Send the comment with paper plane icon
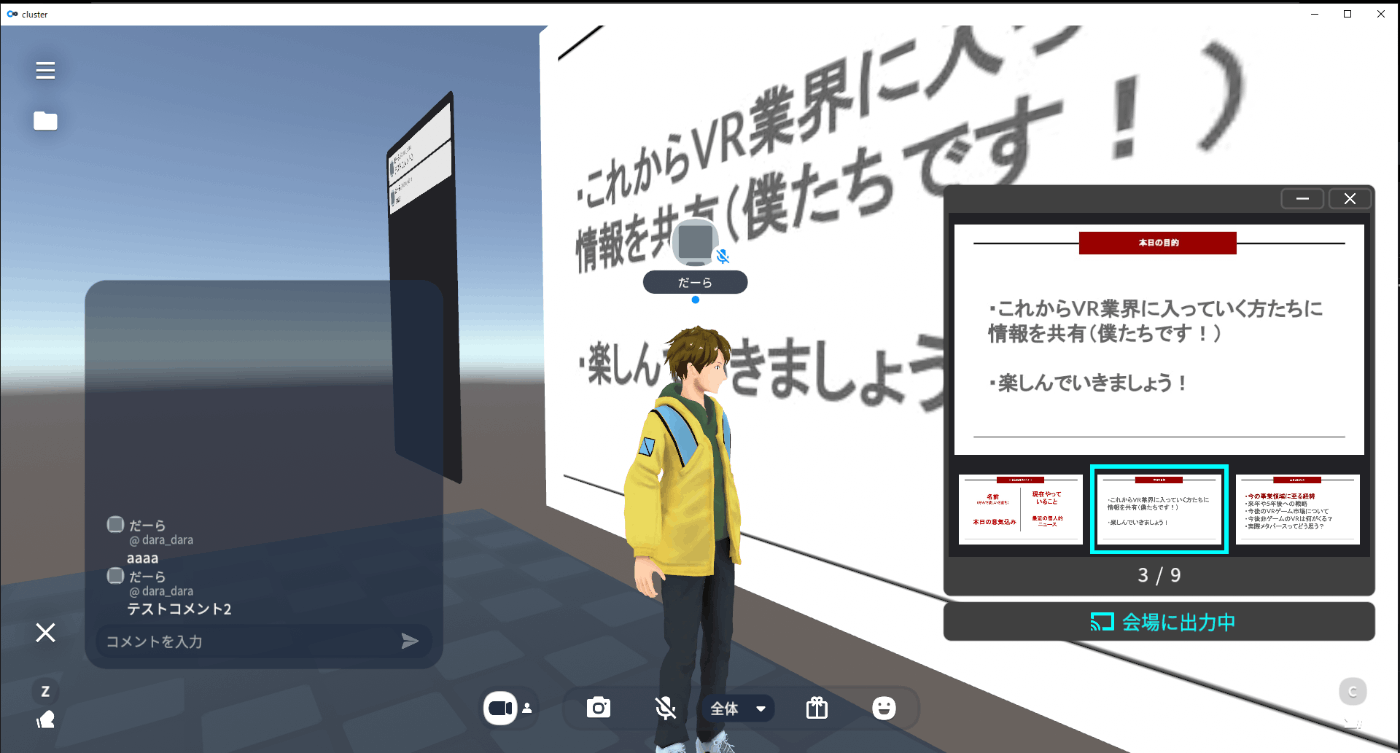The width and height of the screenshot is (1400, 753). point(410,641)
